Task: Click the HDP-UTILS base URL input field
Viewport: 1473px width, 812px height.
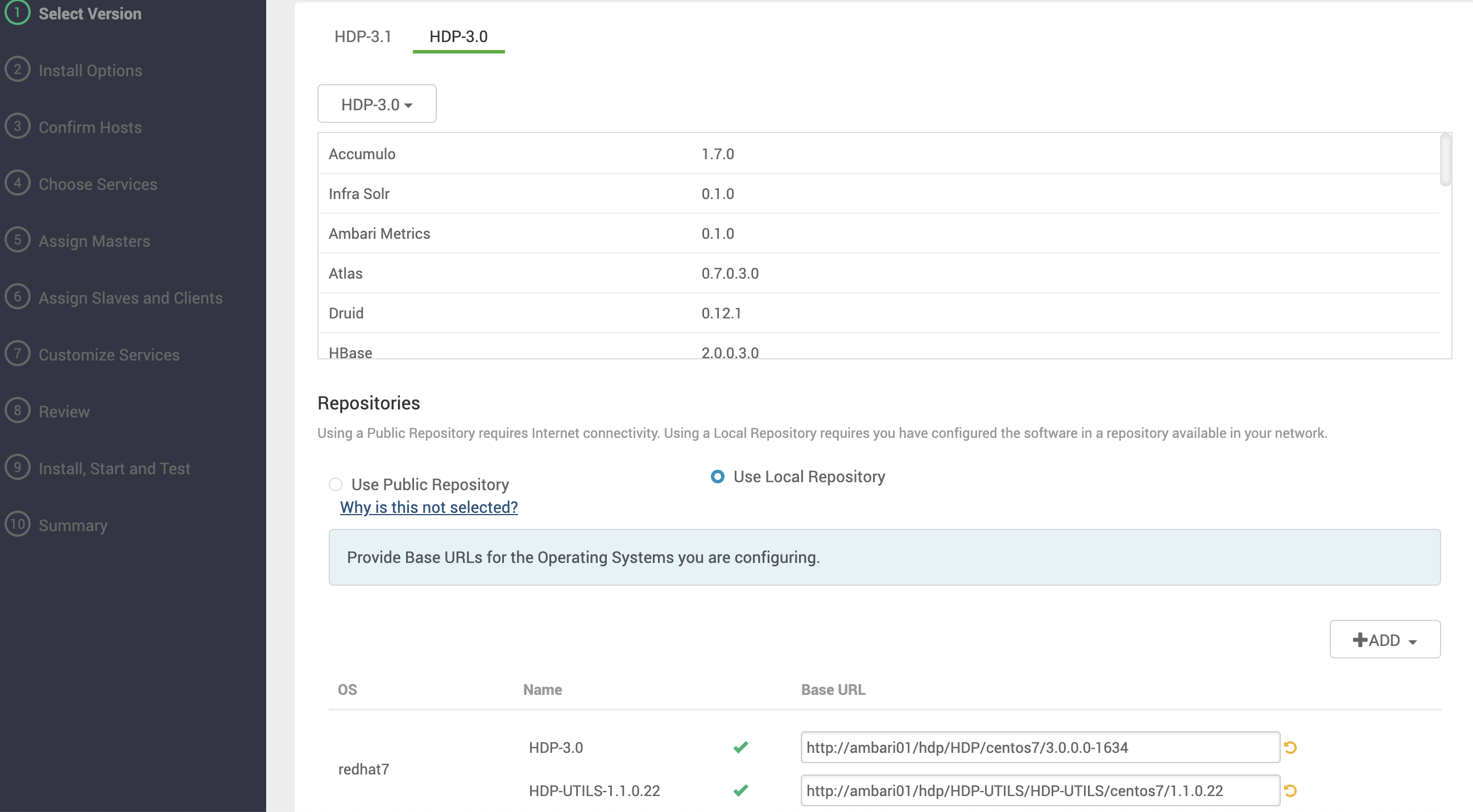Action: click(x=1040, y=791)
